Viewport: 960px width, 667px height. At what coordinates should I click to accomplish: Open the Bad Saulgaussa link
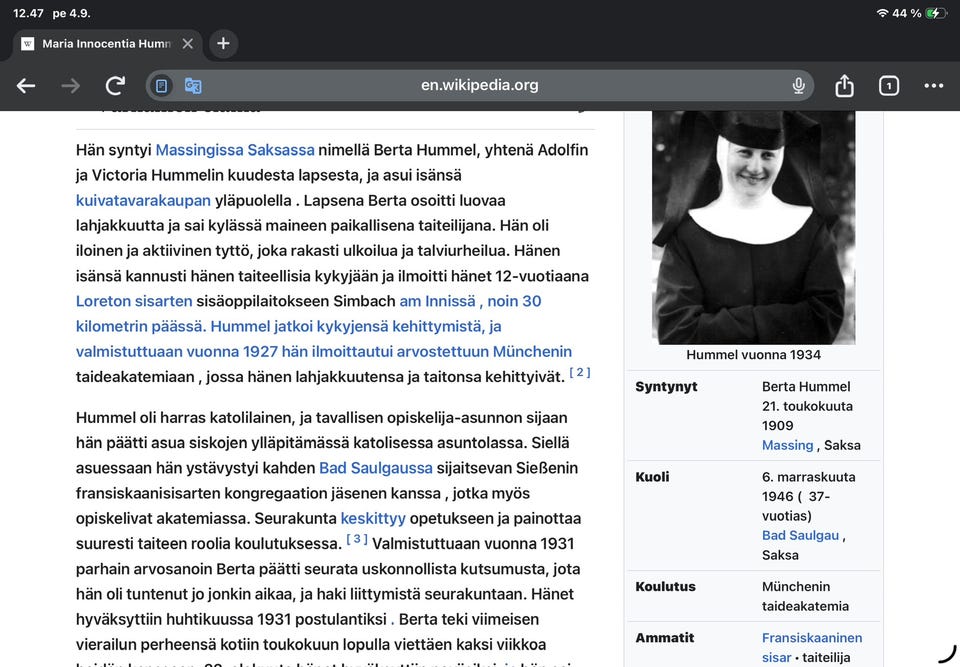pyautogui.click(x=376, y=468)
